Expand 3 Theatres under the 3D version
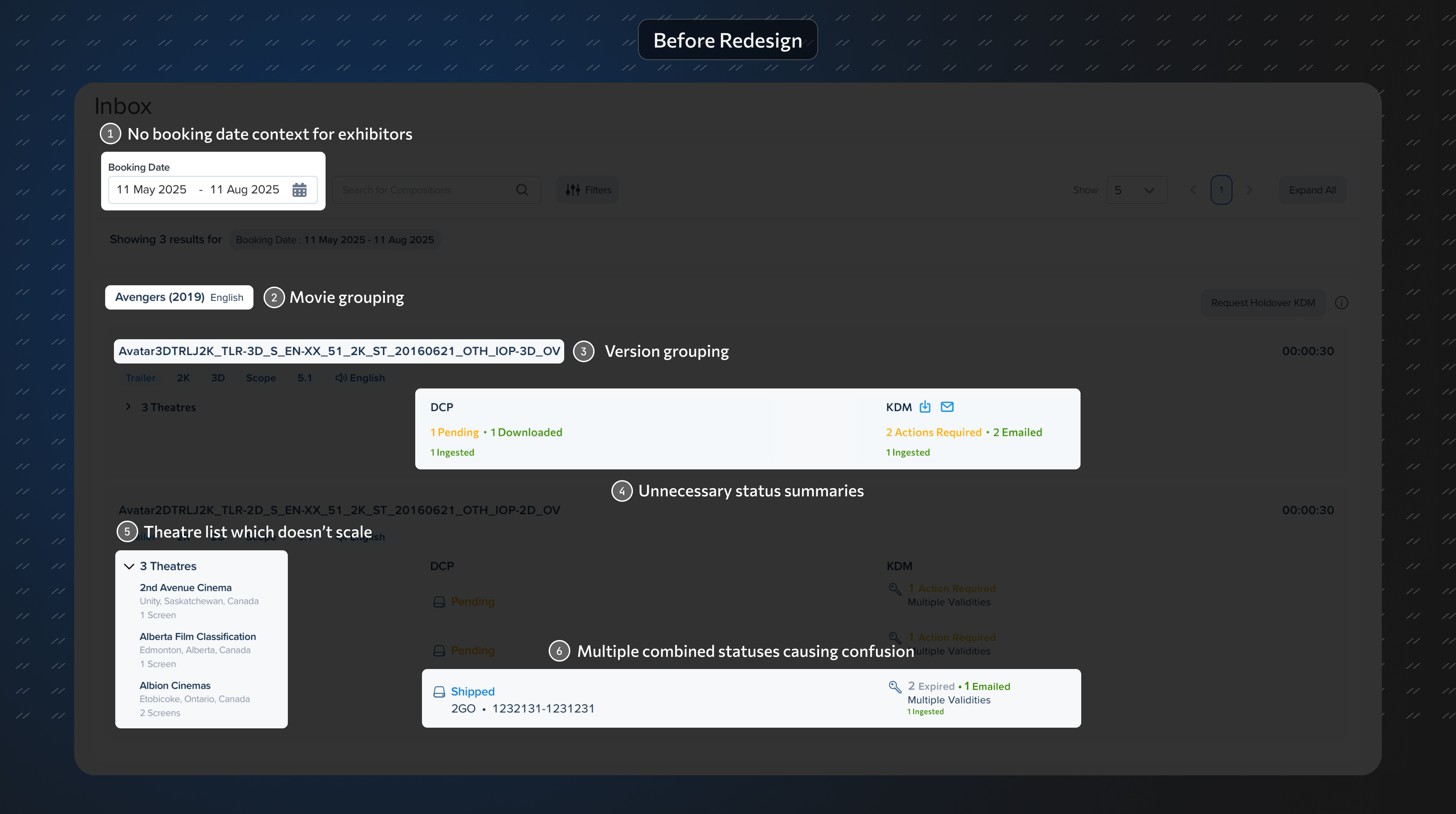 coord(128,407)
